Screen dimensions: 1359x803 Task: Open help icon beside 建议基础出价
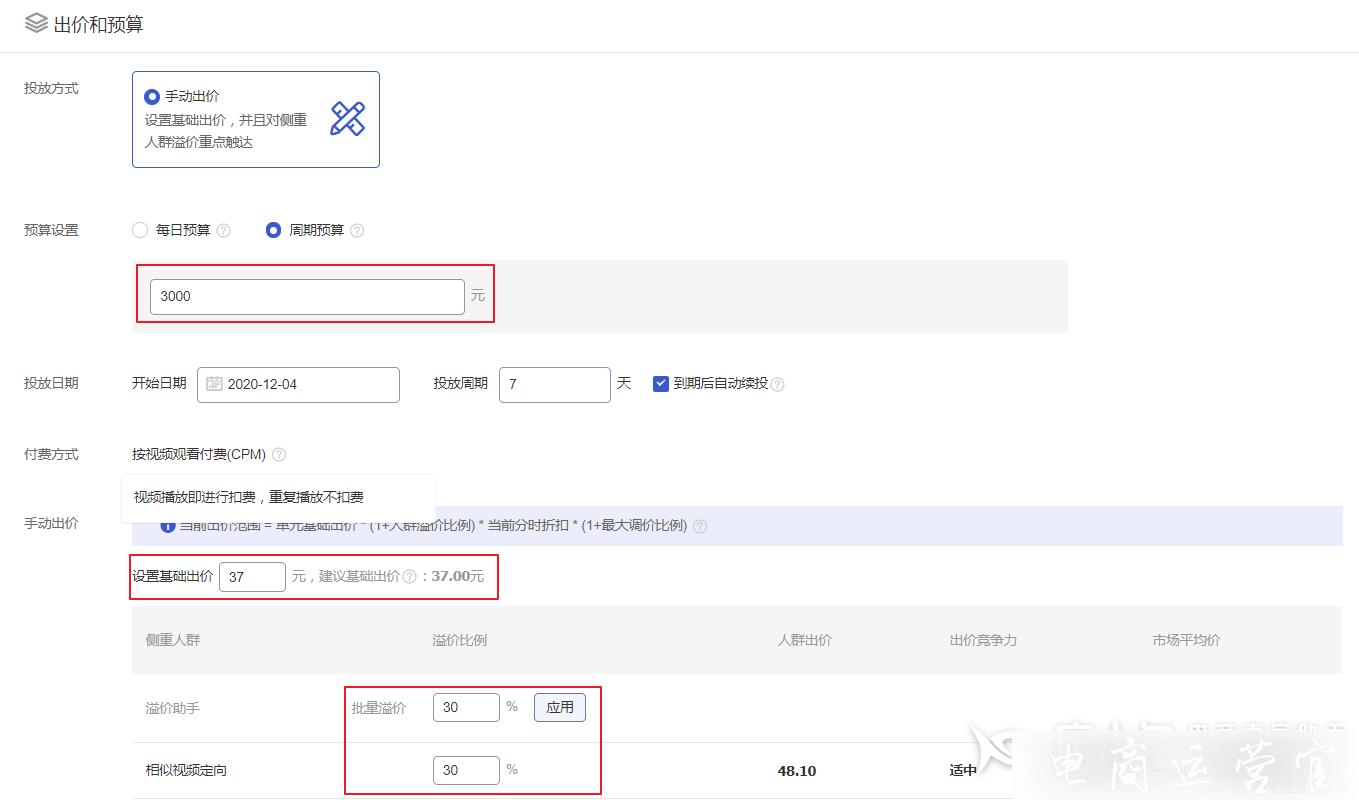click(x=409, y=577)
